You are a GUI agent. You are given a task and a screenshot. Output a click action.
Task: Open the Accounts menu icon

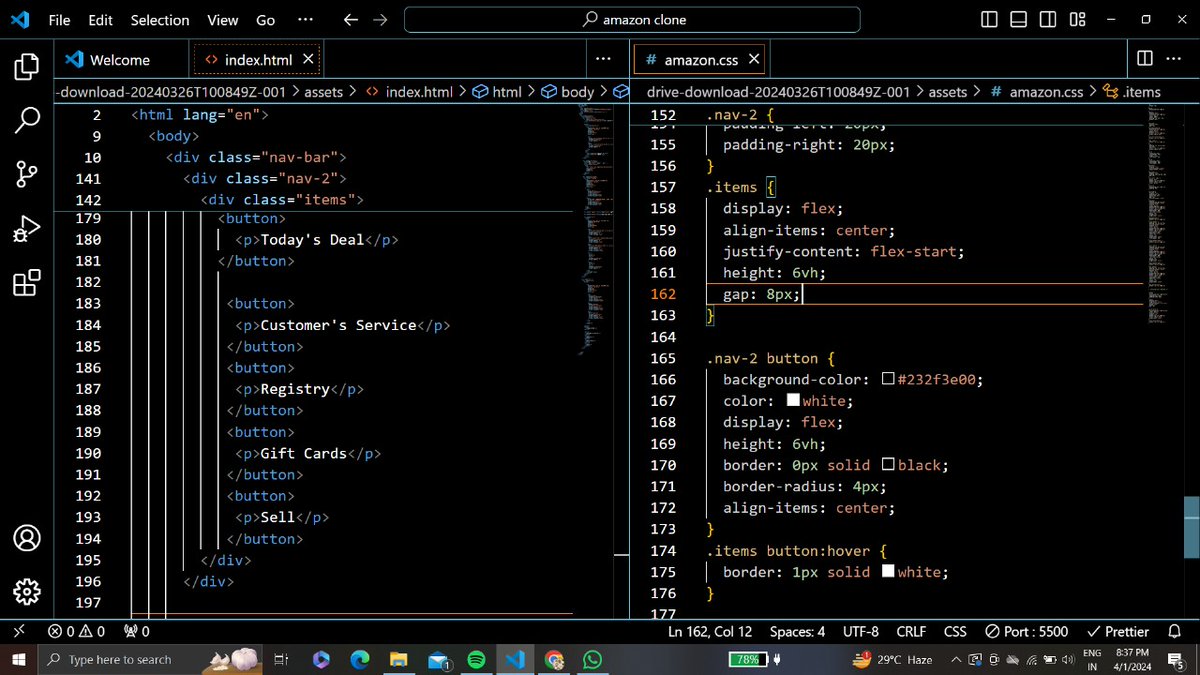point(27,538)
